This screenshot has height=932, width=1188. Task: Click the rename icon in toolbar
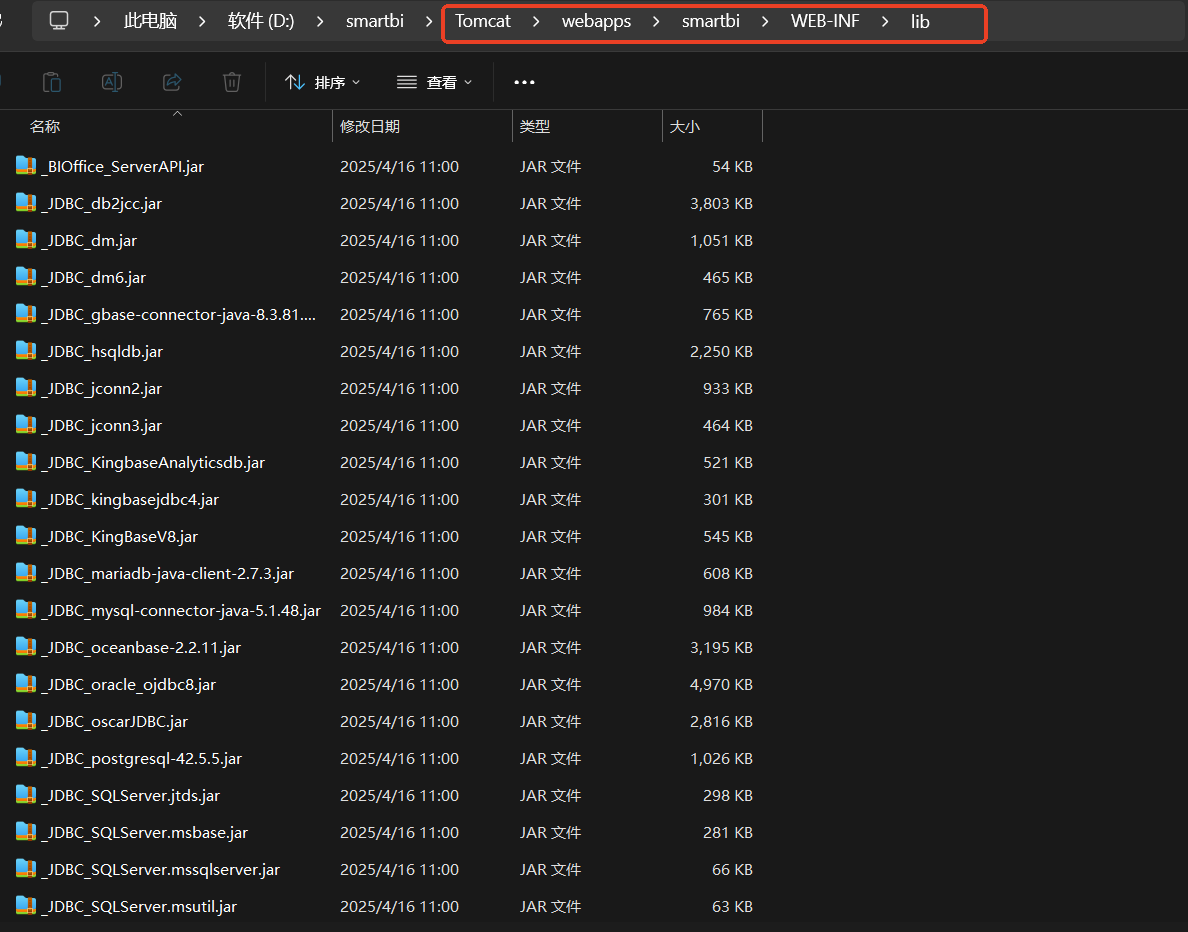pos(112,82)
